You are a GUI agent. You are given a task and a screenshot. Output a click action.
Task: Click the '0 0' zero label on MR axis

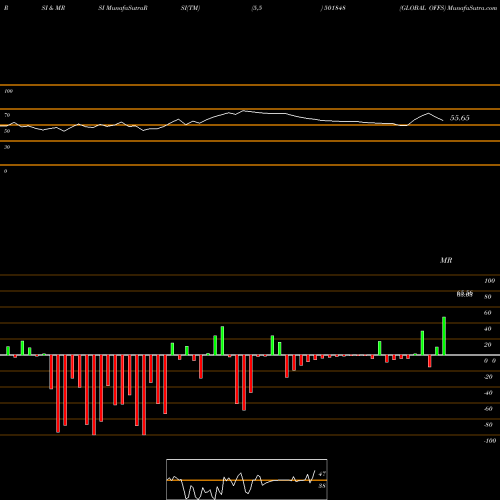tap(490, 361)
